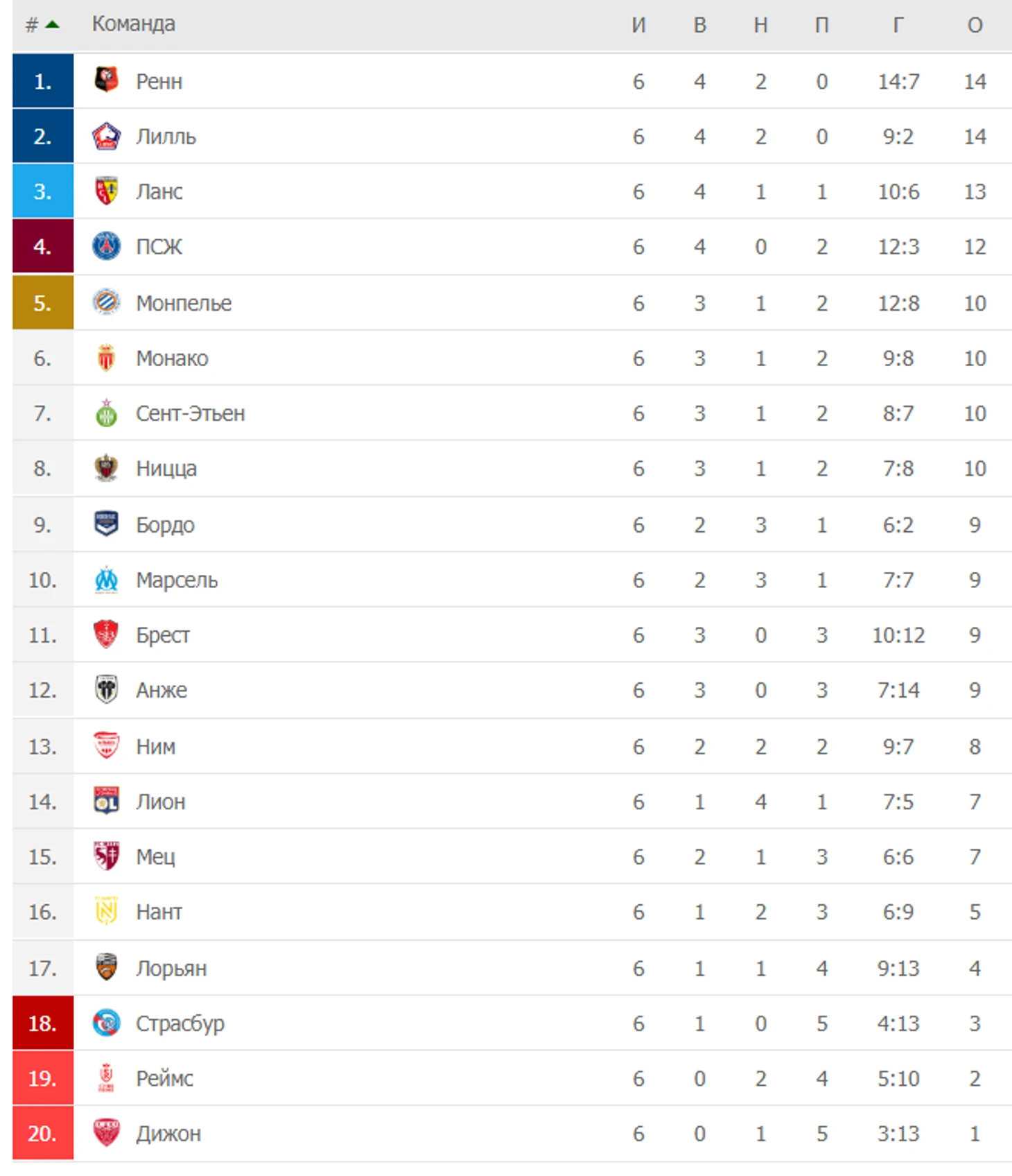Toggle sort by the # position arrow
The width and height of the screenshot is (1012, 1176).
(51, 25)
